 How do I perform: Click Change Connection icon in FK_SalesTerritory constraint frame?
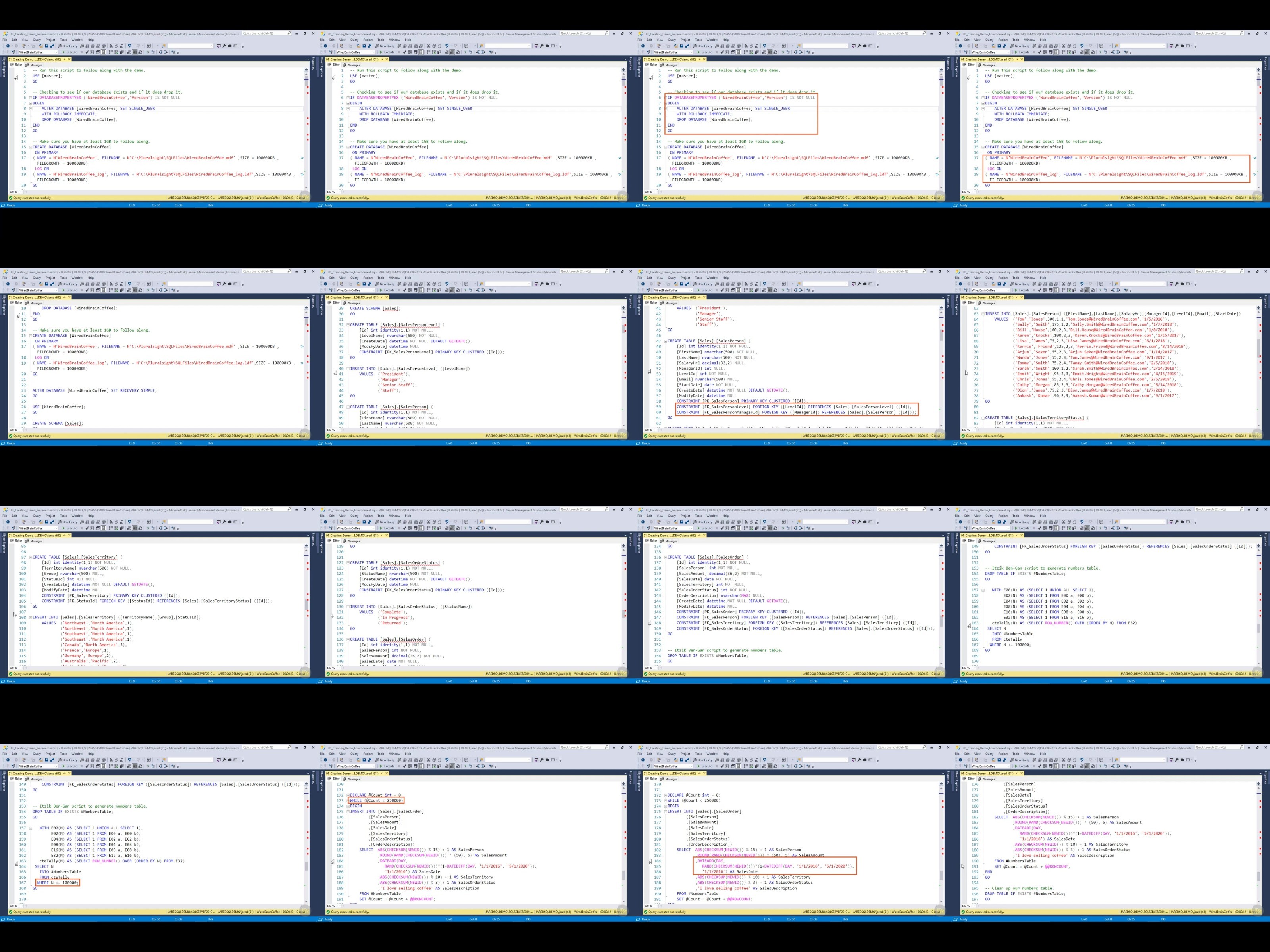point(648,528)
